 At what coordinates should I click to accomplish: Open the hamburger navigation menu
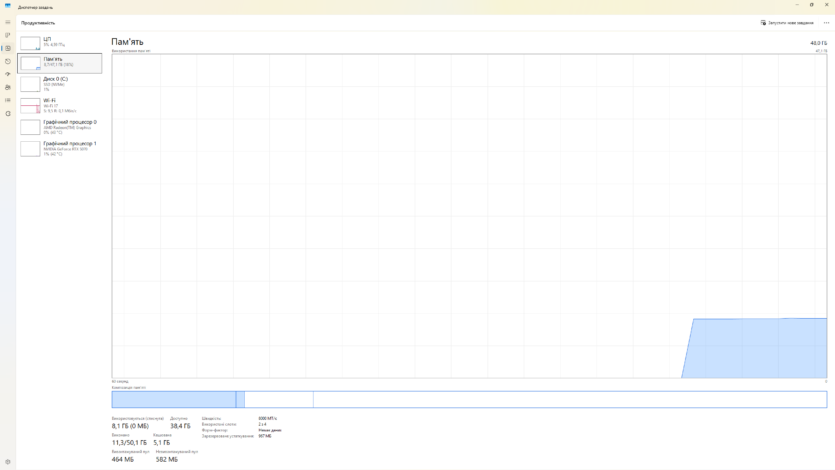click(8, 22)
